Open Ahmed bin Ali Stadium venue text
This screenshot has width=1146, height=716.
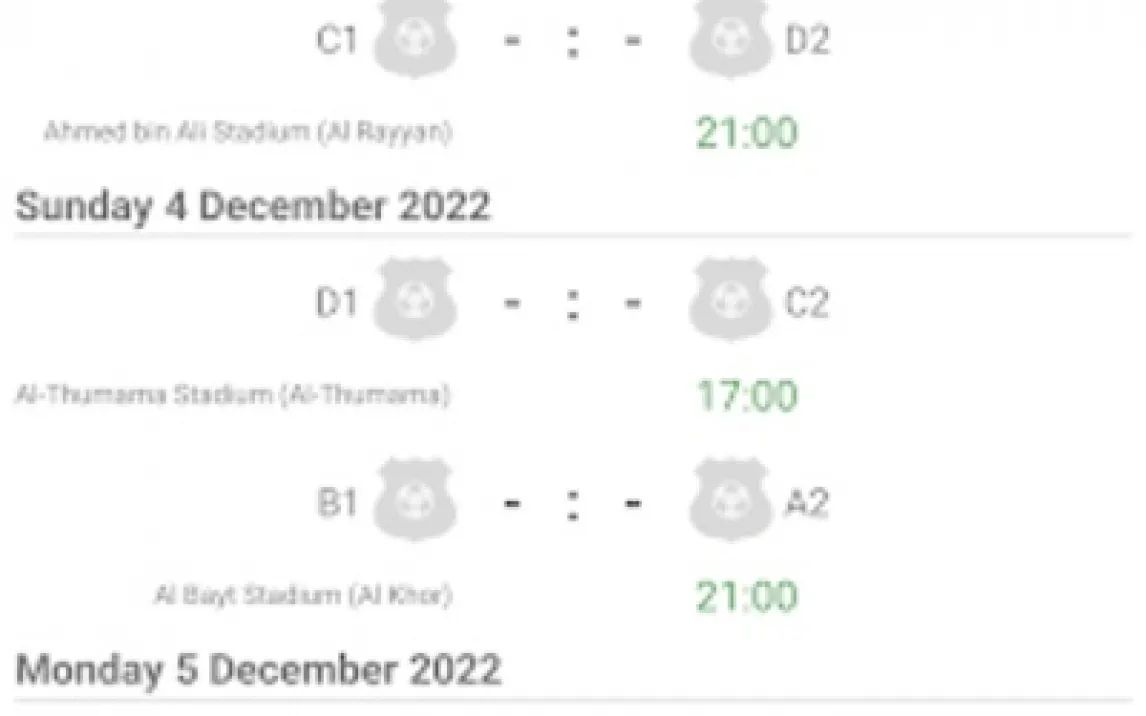tap(248, 133)
